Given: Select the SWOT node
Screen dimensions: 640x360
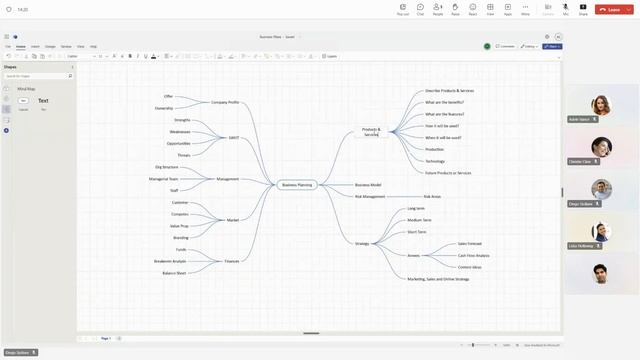Looking at the screenshot, I should coord(234,138).
